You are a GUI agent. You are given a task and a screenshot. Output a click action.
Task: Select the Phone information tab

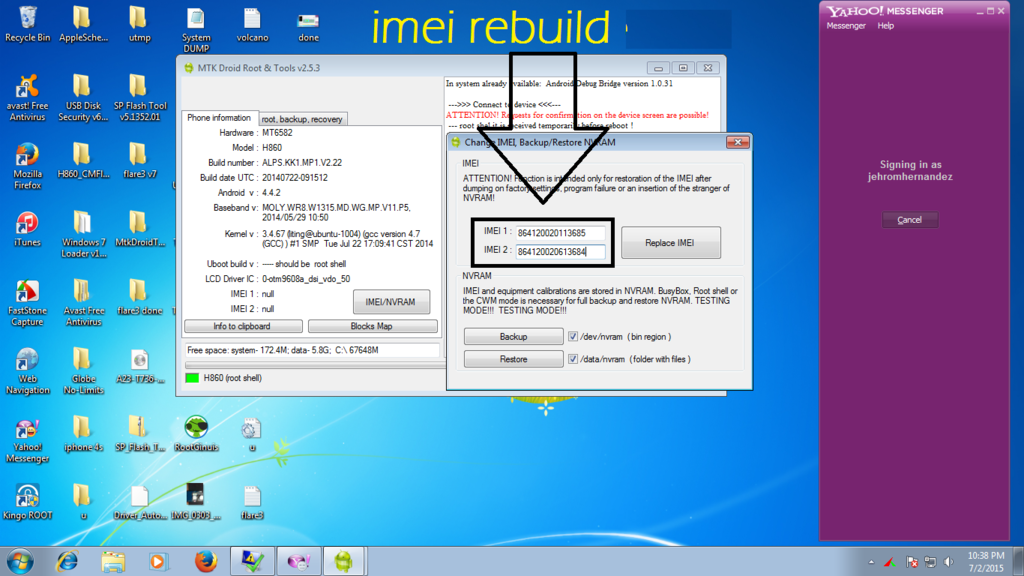pos(219,118)
